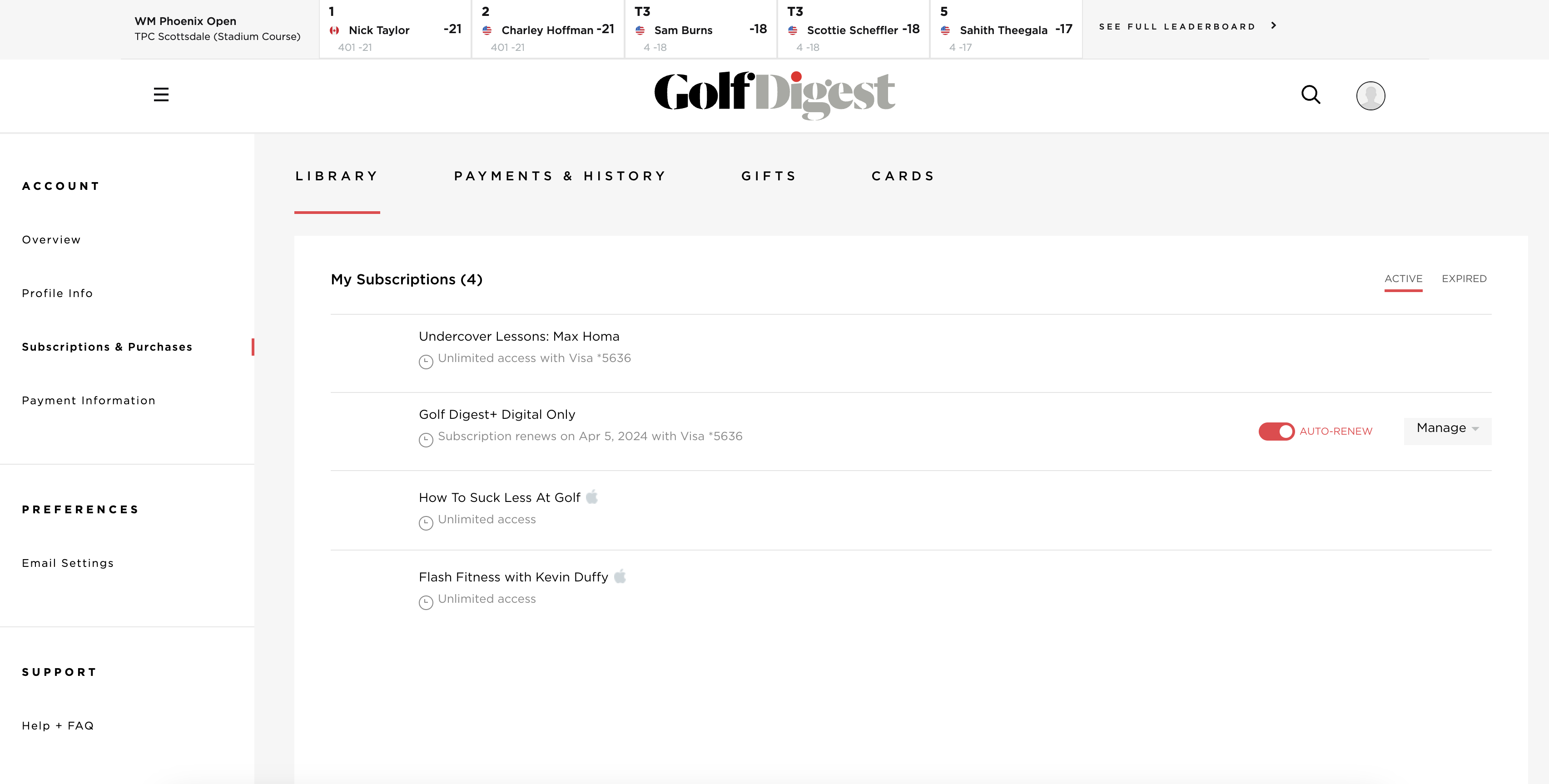The image size is (1549, 784).
Task: Click the See Full Leaderboard chevron arrow
Action: (x=1274, y=26)
